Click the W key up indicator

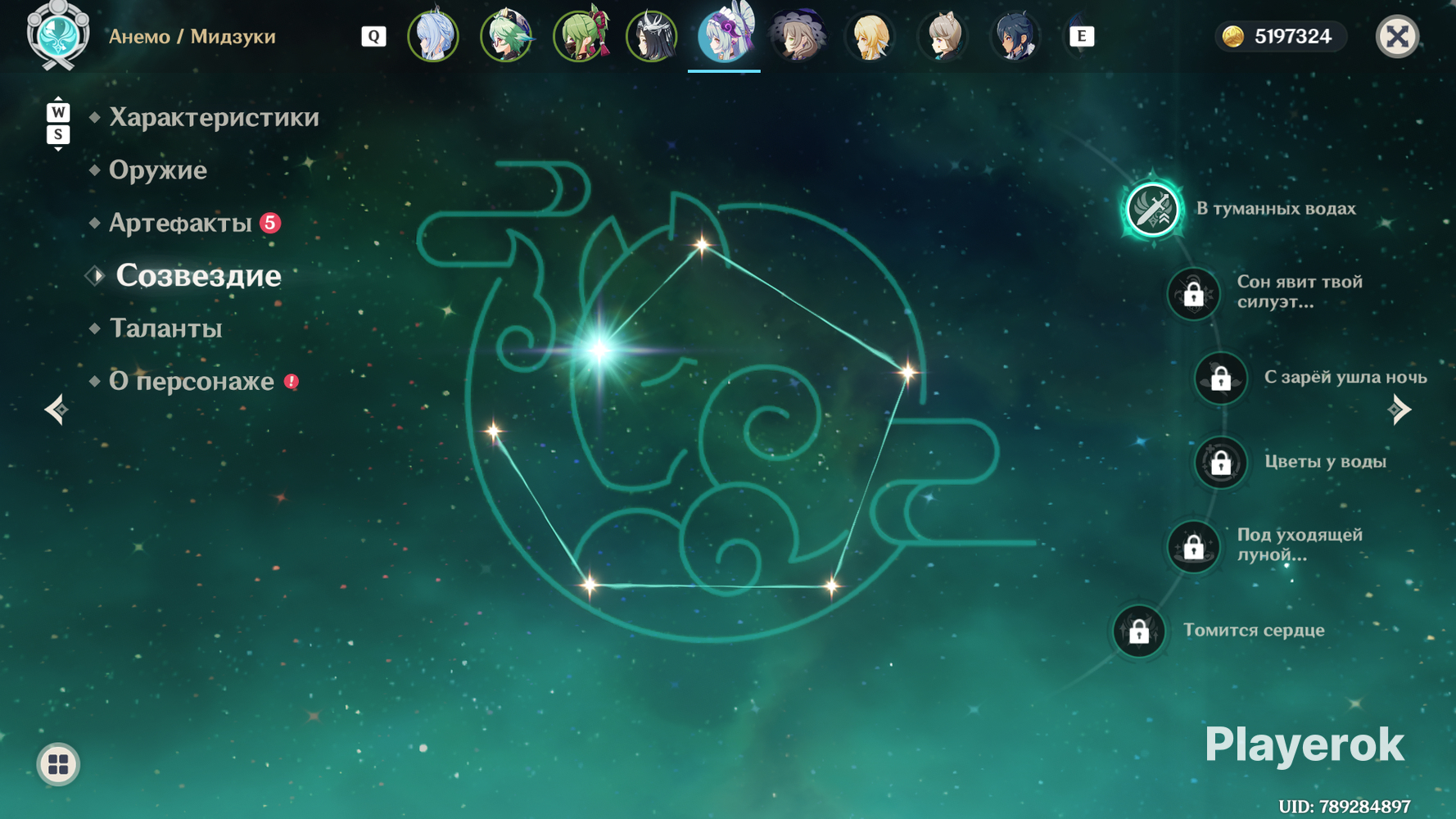tap(58, 112)
